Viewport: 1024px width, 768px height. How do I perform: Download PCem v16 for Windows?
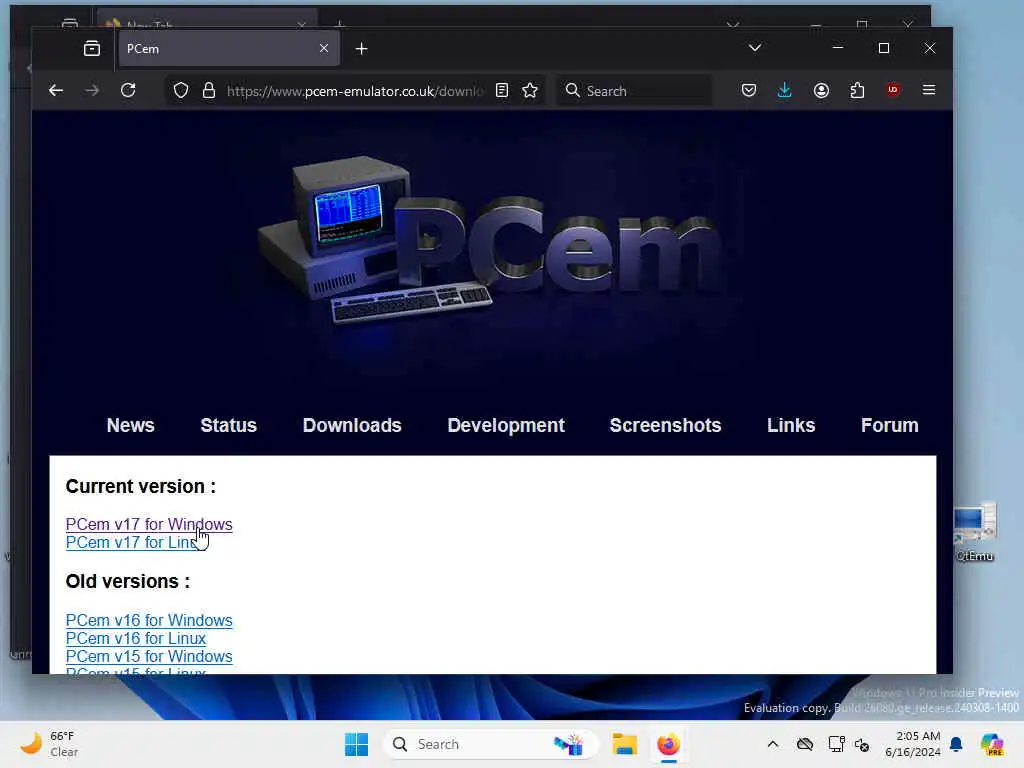coord(149,620)
